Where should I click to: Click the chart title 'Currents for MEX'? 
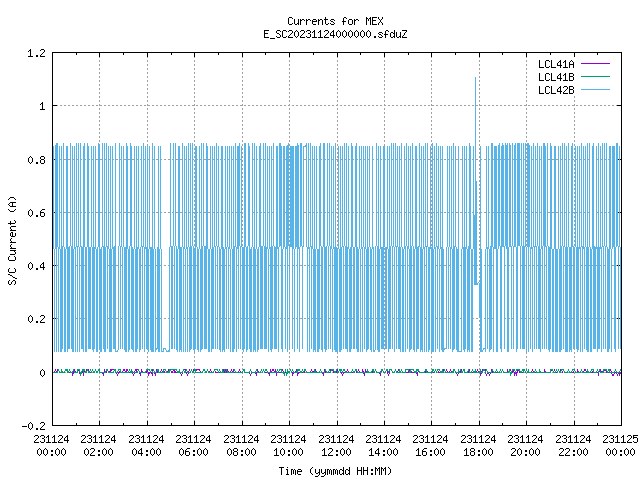(x=335, y=21)
